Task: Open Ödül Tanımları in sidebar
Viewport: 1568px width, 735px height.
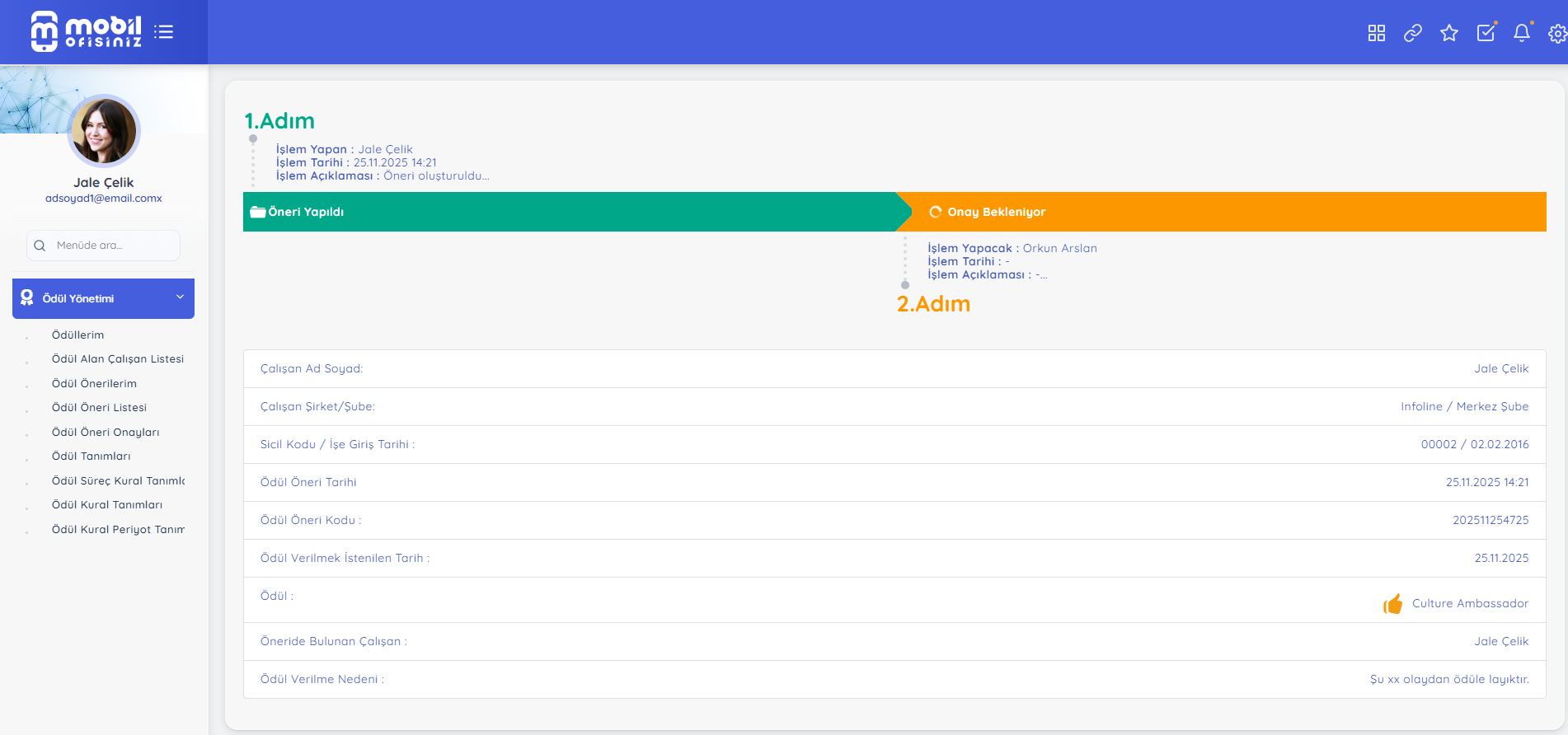Action: (91, 456)
